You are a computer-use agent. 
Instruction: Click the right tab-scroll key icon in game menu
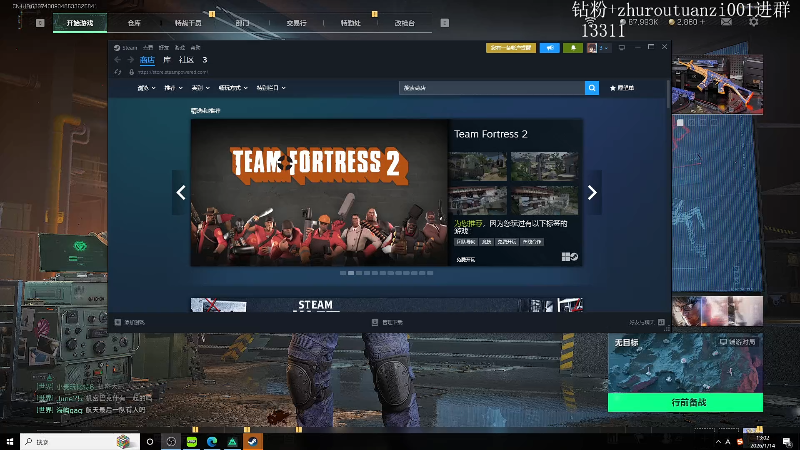(444, 23)
